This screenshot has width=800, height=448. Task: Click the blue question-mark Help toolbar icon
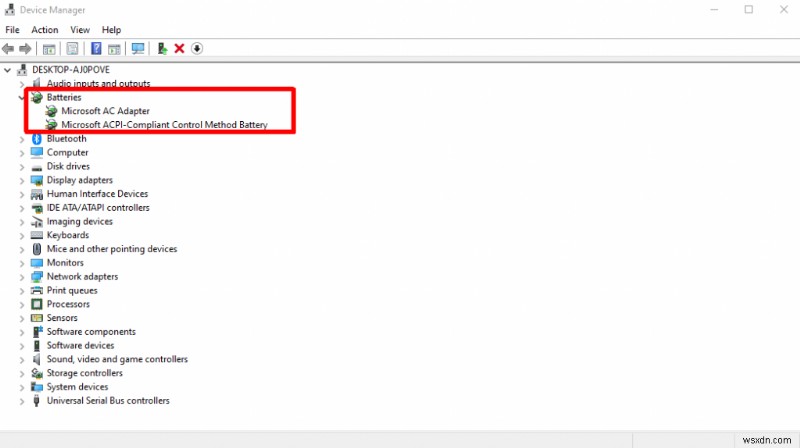tap(96, 48)
